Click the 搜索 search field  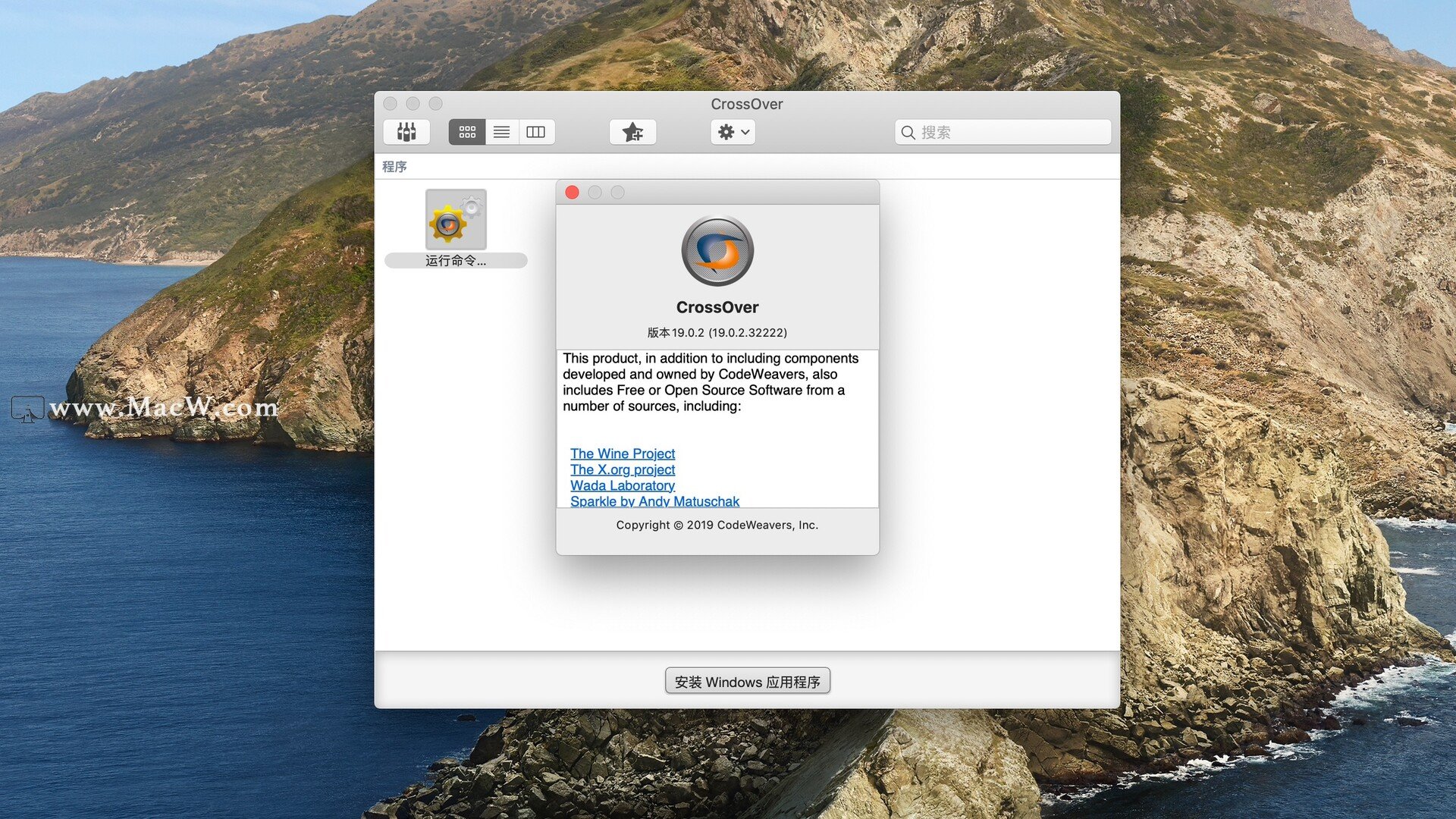(x=1003, y=132)
